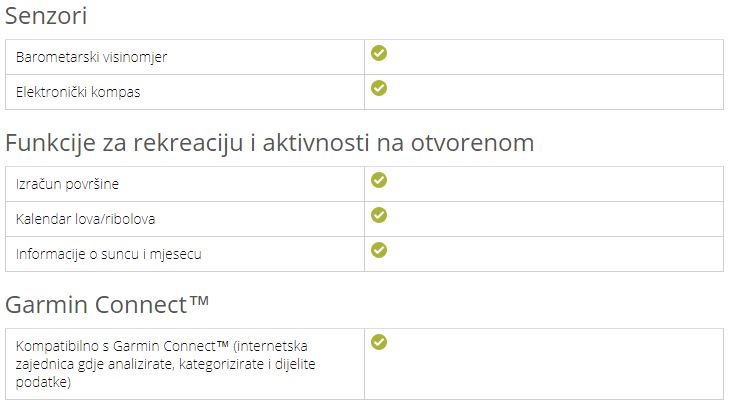Click 'zajednica gdje analizirate' text line
The image size is (730, 408).
click(95, 364)
